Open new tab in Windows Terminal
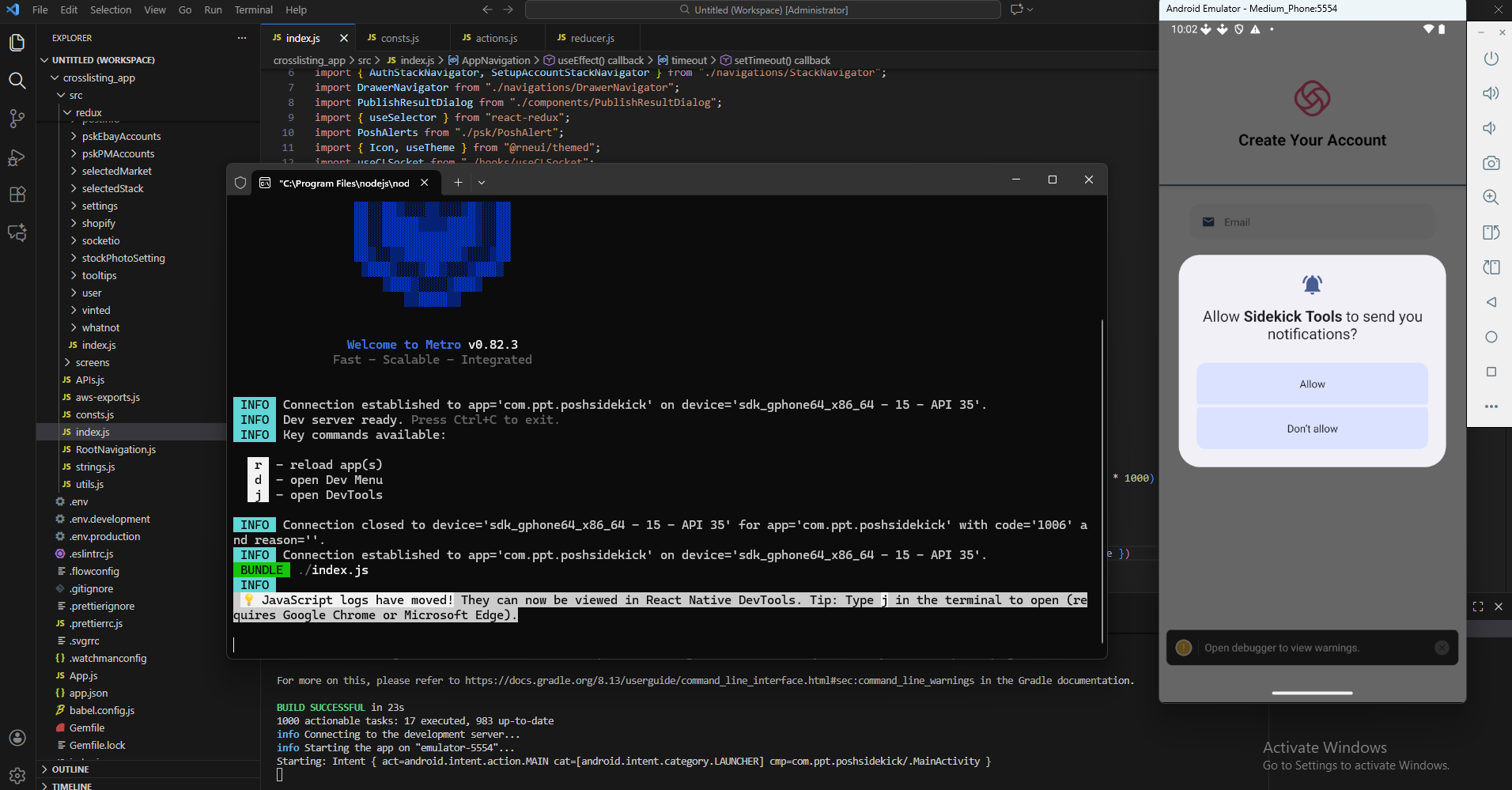 pos(458,183)
